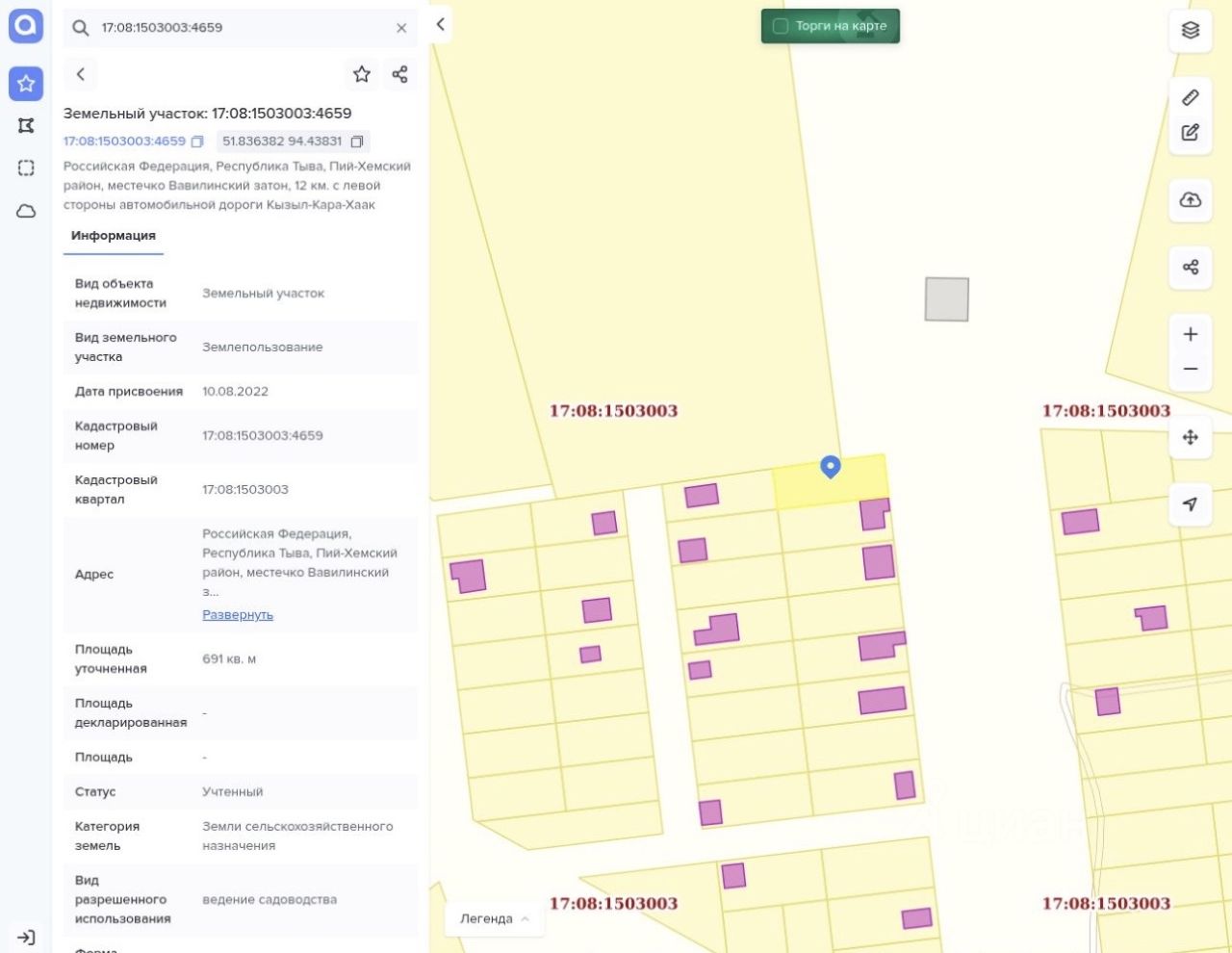Expand the Легенда panel

(x=495, y=919)
